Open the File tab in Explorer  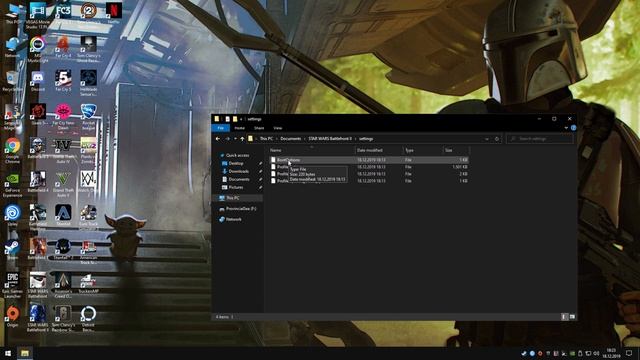220,128
